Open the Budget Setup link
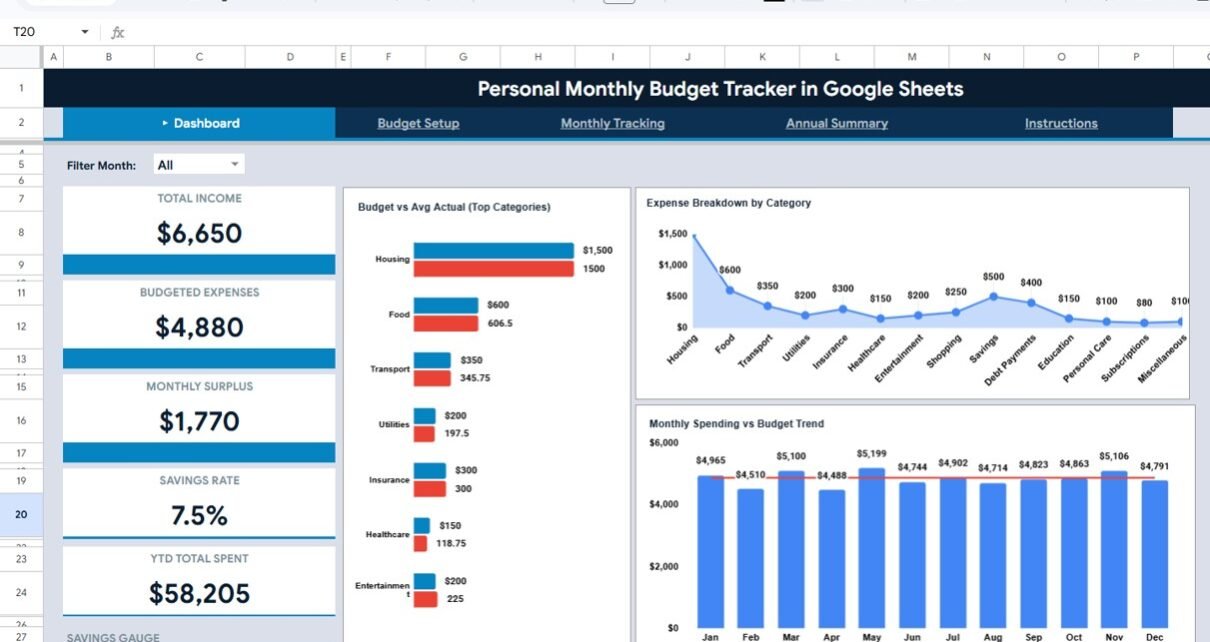Screen dimensions: 1210x642 pos(418,123)
